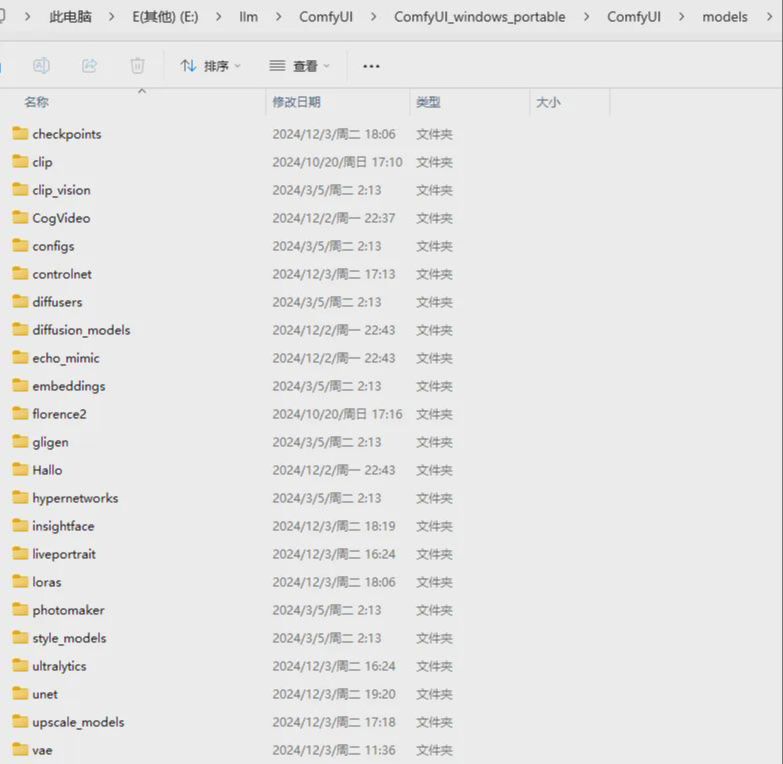Screen dimensions: 783x764
Task: Select the CogVideo folder icon
Action: (20, 217)
